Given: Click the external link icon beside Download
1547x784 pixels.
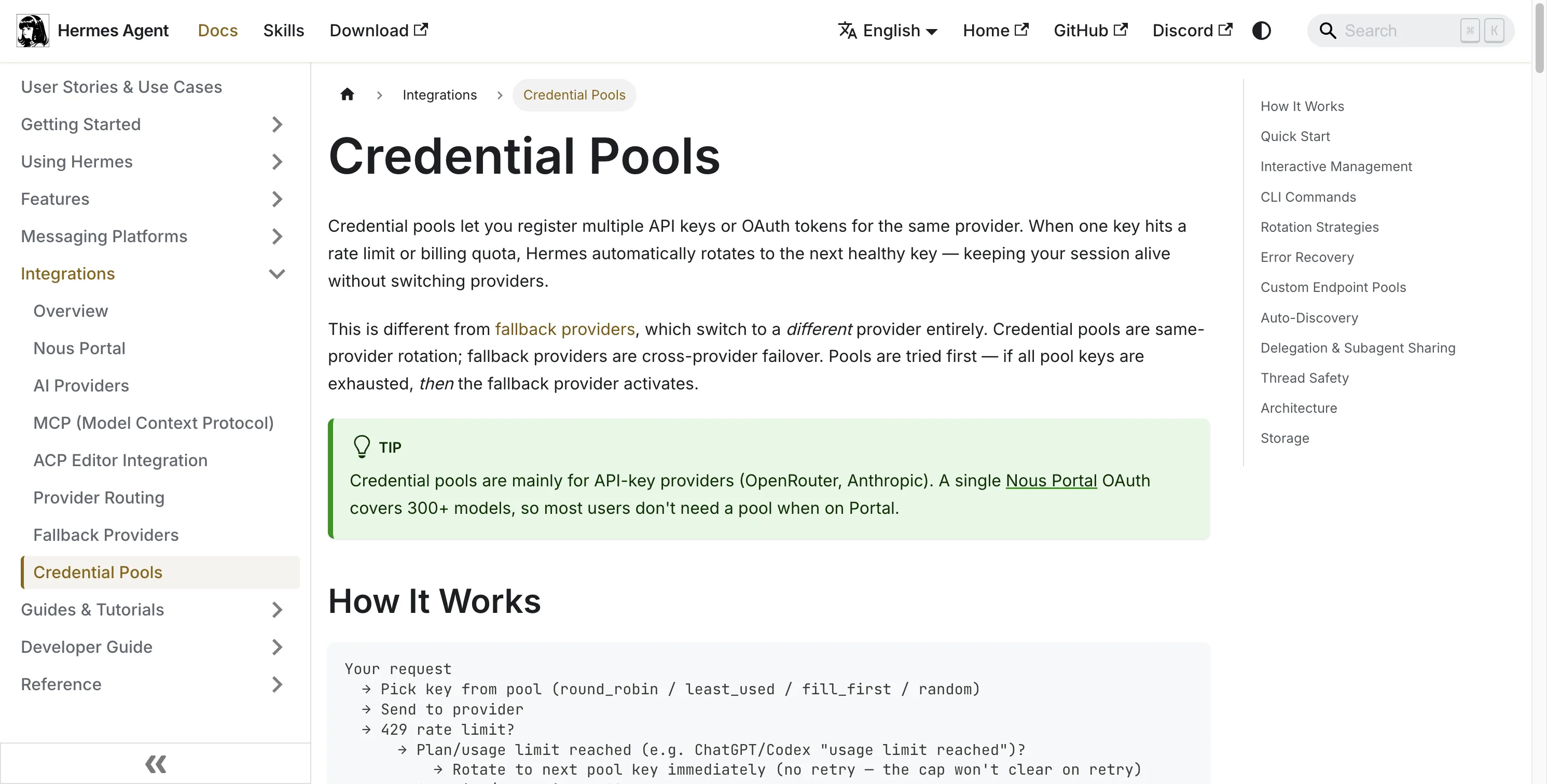Looking at the screenshot, I should click(x=421, y=30).
